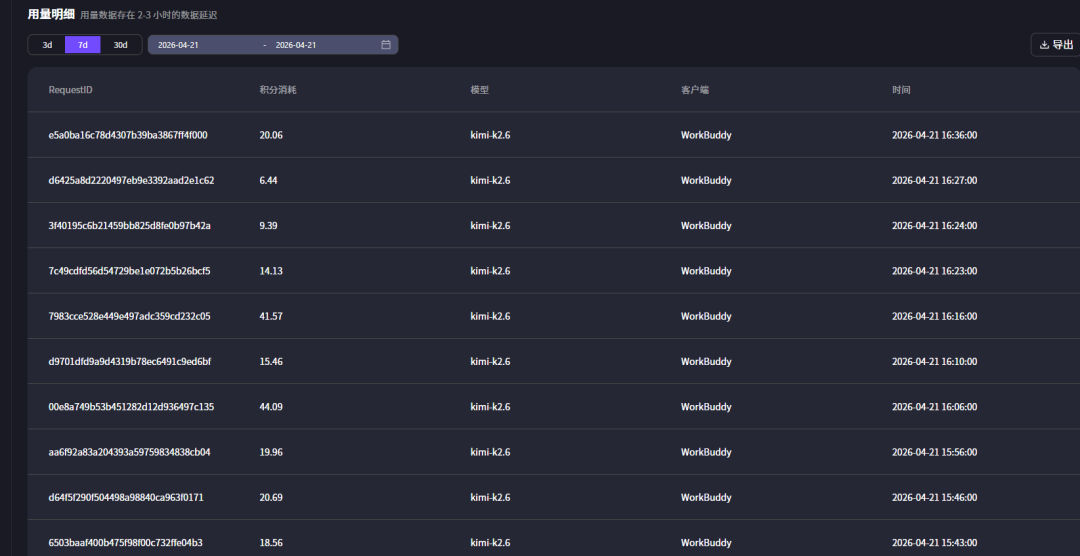Click request ID 7c49cdfd56d54729be1e072b5b26bcf5
Screen dimensions: 1080x556
(x=129, y=271)
